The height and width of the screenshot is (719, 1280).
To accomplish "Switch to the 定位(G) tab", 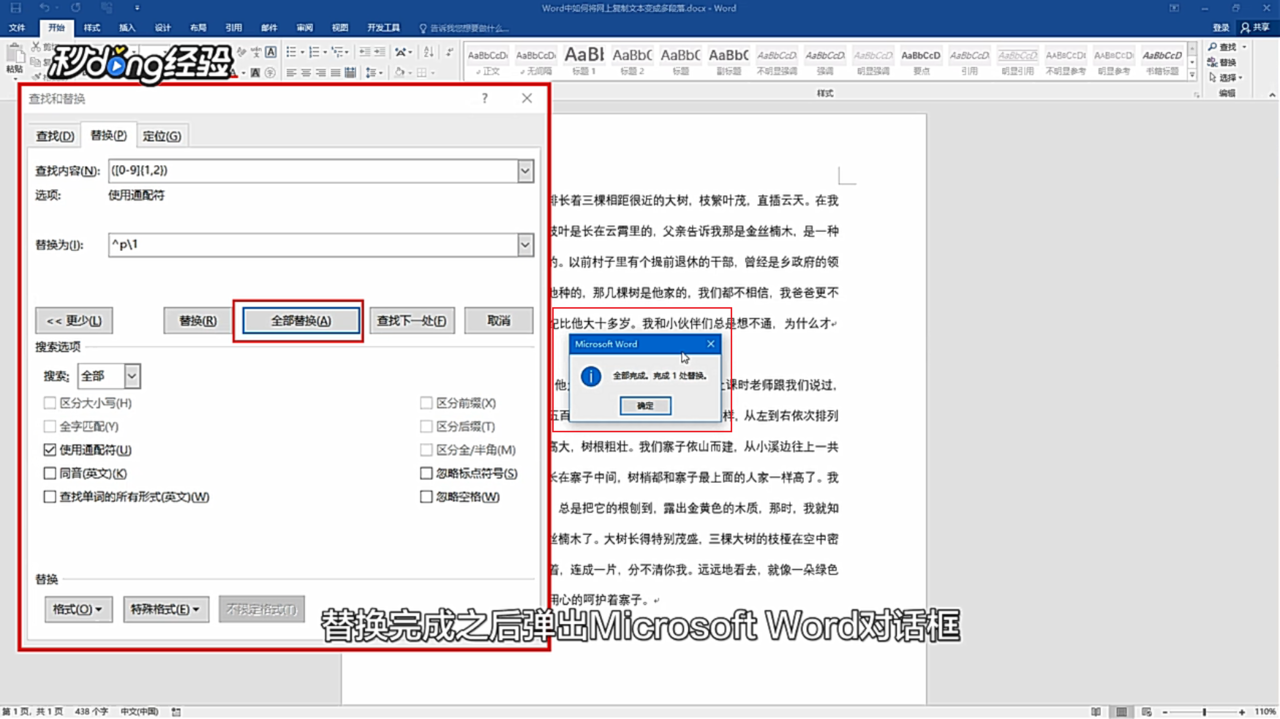I will [161, 136].
